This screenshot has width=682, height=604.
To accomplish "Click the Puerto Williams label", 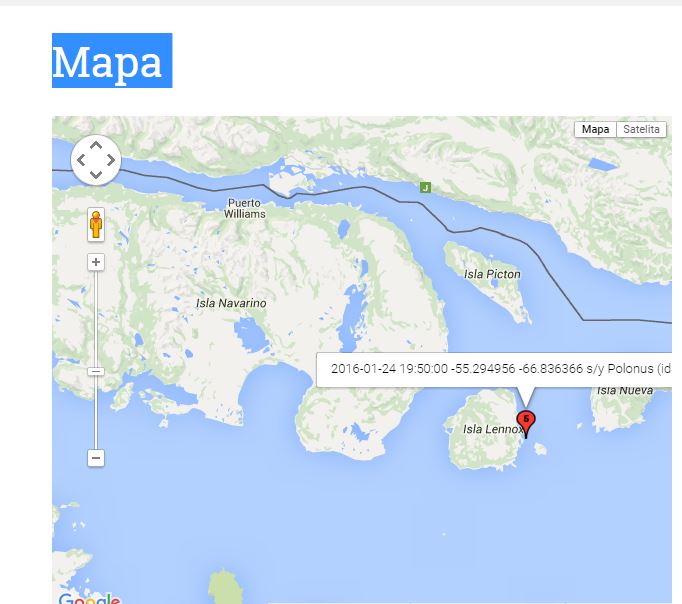I will pos(244,208).
